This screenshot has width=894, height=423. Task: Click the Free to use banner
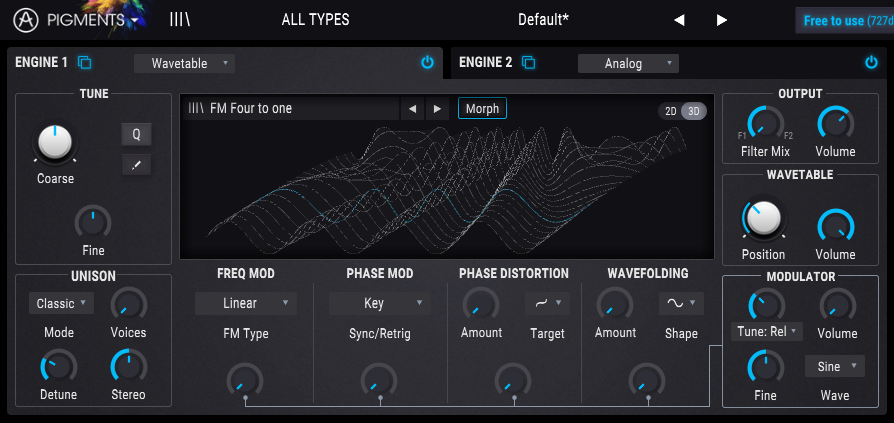845,21
